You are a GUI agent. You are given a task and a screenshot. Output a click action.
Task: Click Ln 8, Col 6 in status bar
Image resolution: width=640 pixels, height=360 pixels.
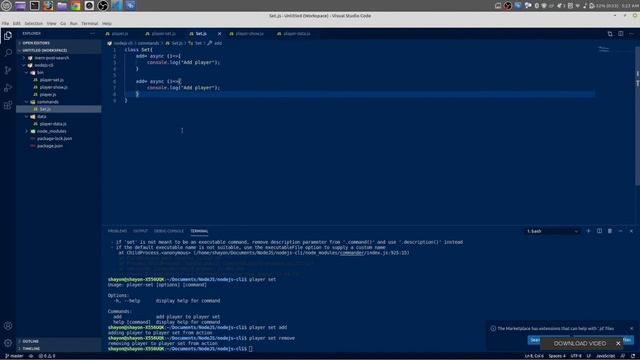coord(534,356)
